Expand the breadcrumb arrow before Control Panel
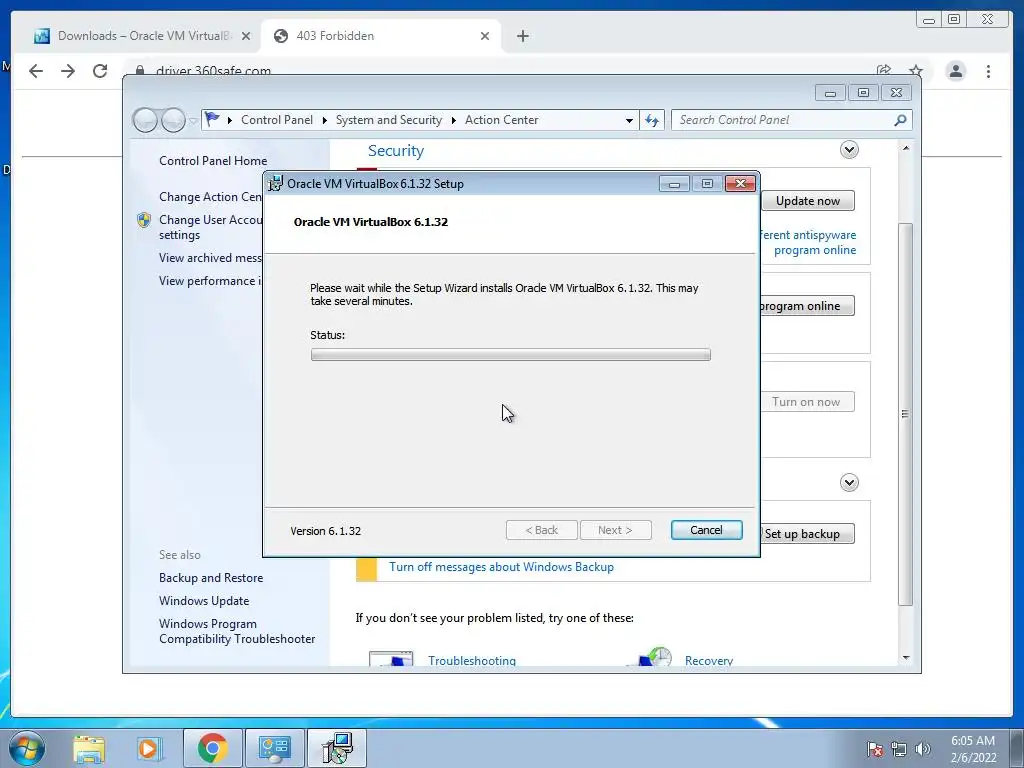 tap(230, 120)
